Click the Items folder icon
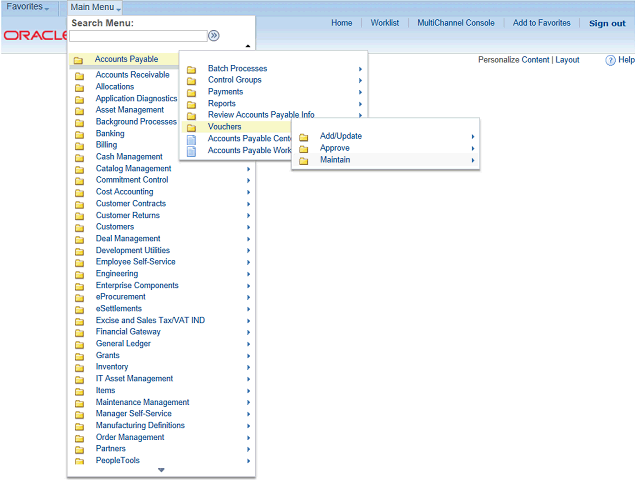The height and width of the screenshot is (480, 640). [x=80, y=392]
